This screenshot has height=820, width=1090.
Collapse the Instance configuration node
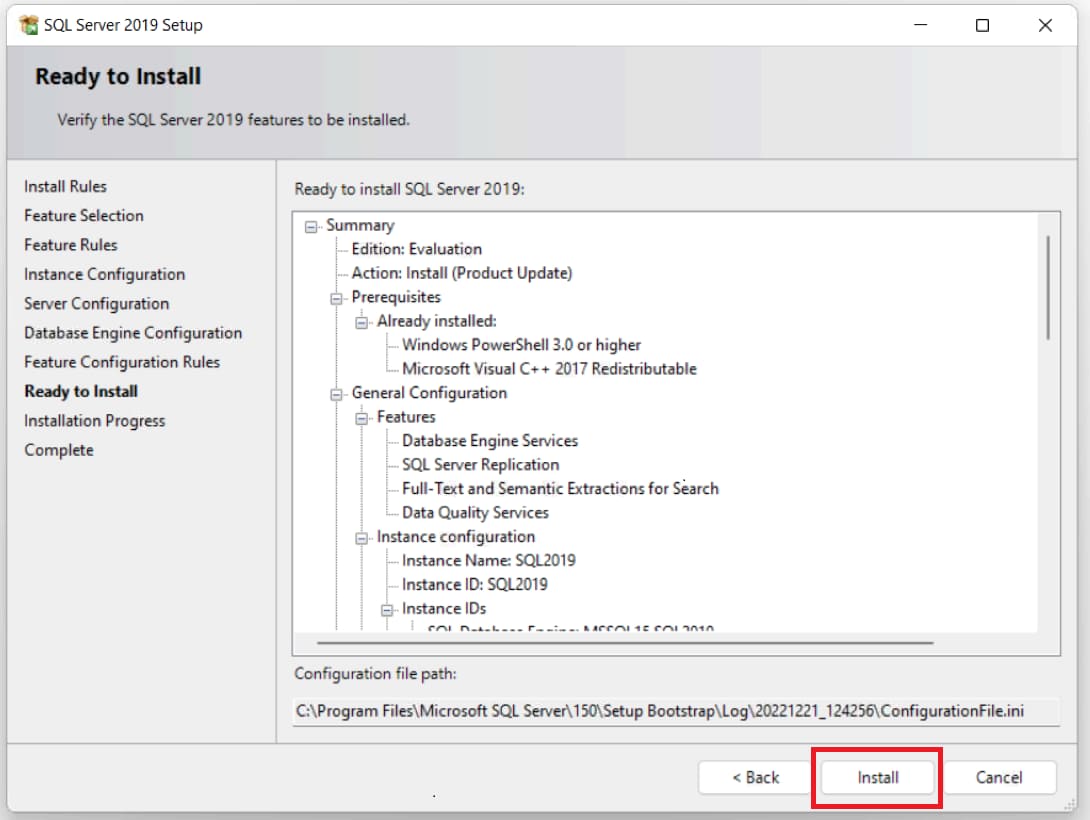[361, 538]
